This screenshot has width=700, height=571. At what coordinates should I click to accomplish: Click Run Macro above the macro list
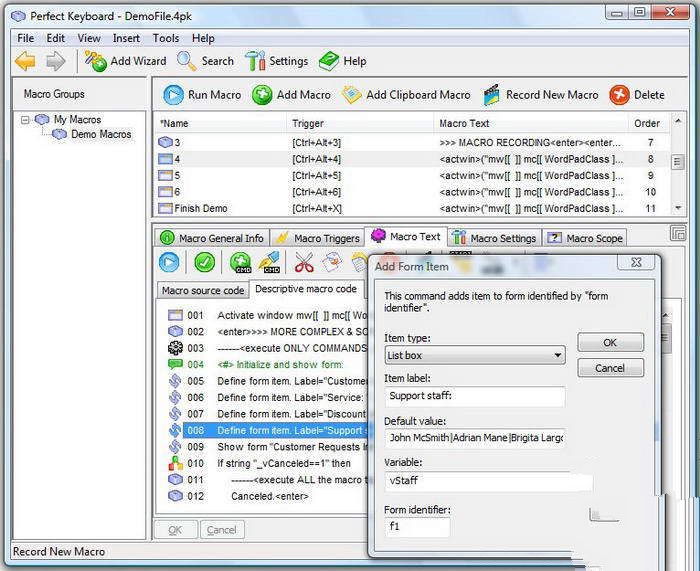[x=202, y=95]
